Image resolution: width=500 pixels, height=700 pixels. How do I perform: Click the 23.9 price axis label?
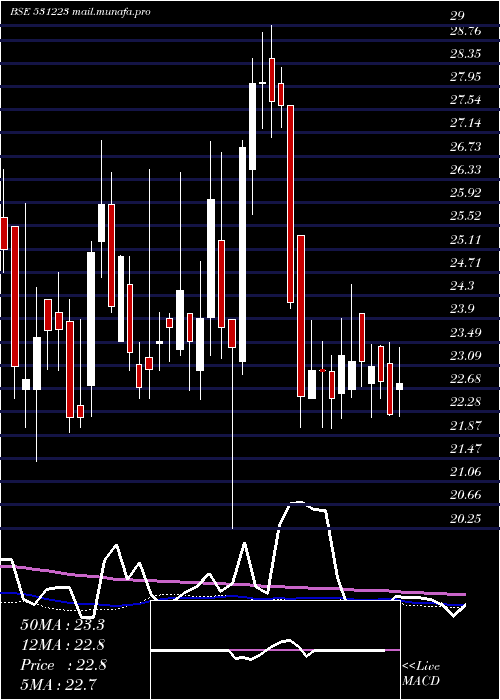click(462, 309)
